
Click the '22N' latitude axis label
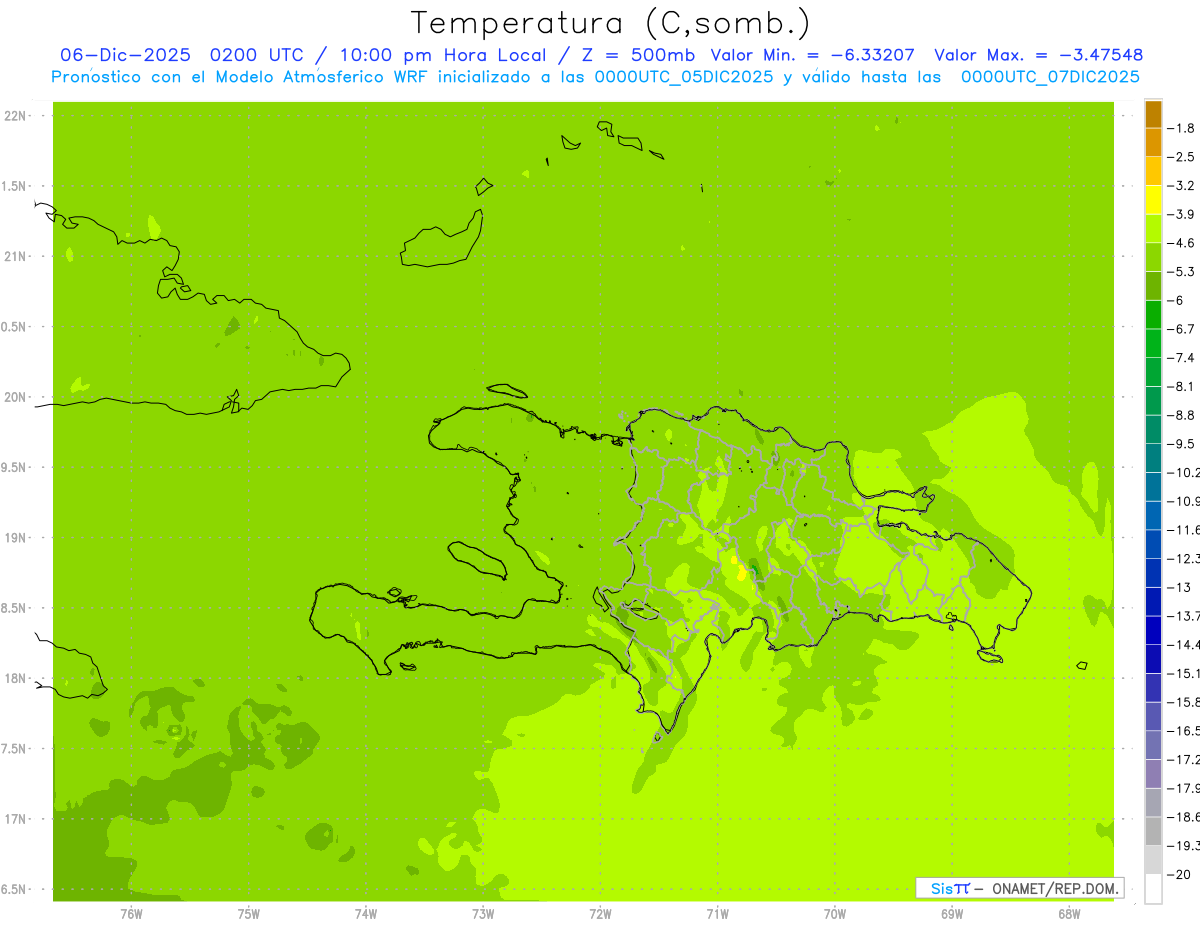[17, 116]
